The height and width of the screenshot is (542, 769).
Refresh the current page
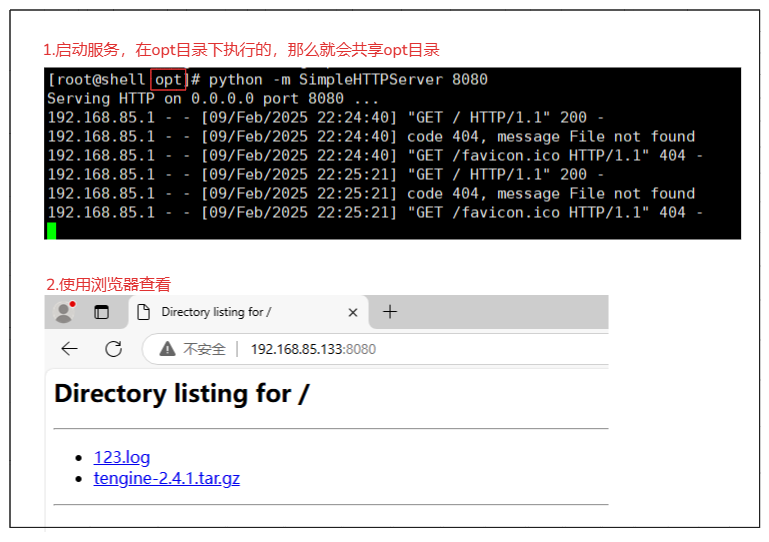(x=114, y=349)
